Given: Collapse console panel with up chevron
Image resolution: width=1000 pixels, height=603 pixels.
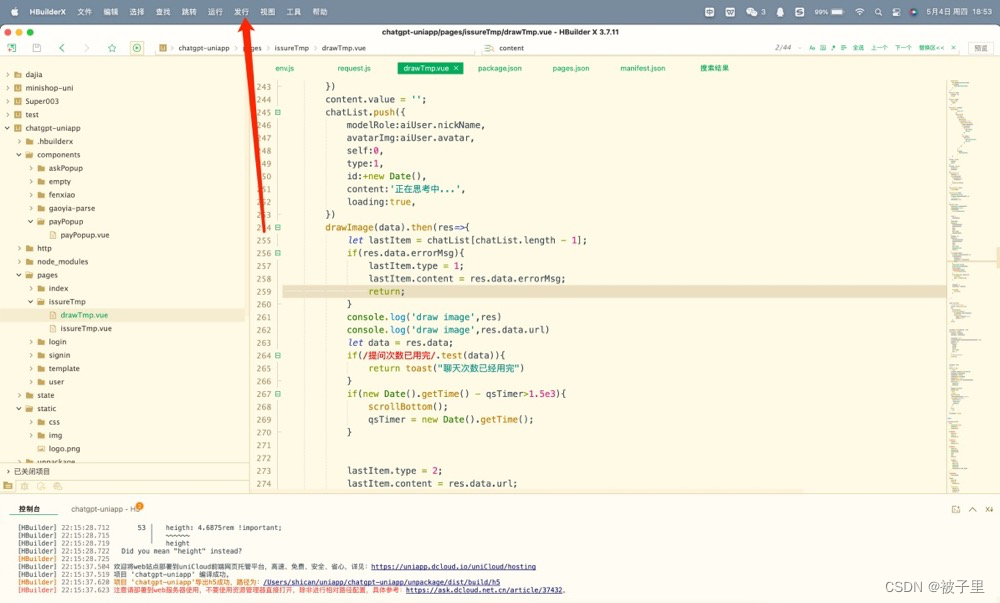Looking at the screenshot, I should click(x=973, y=509).
